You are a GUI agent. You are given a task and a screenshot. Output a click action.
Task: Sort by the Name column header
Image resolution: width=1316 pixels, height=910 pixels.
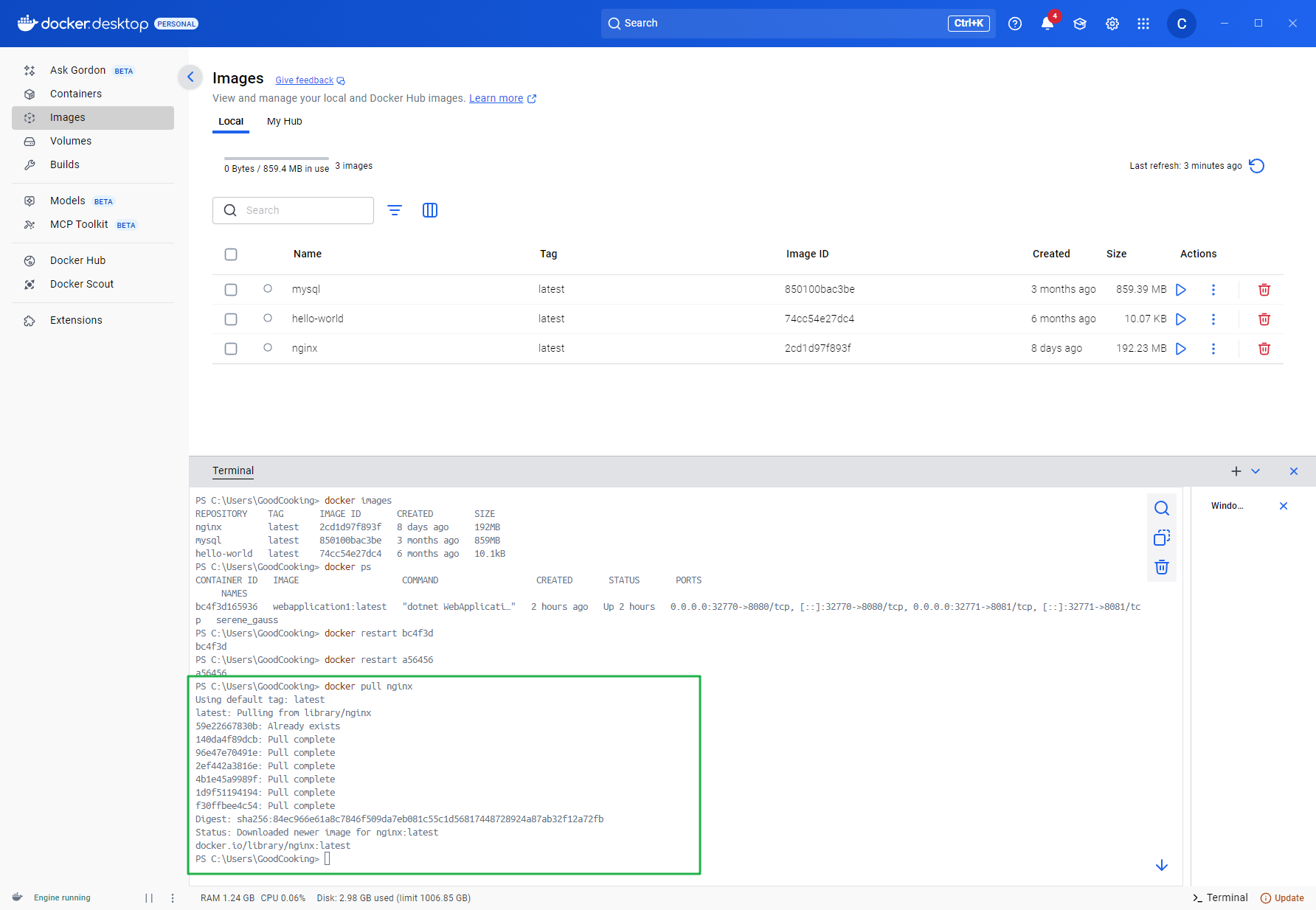[x=308, y=254]
